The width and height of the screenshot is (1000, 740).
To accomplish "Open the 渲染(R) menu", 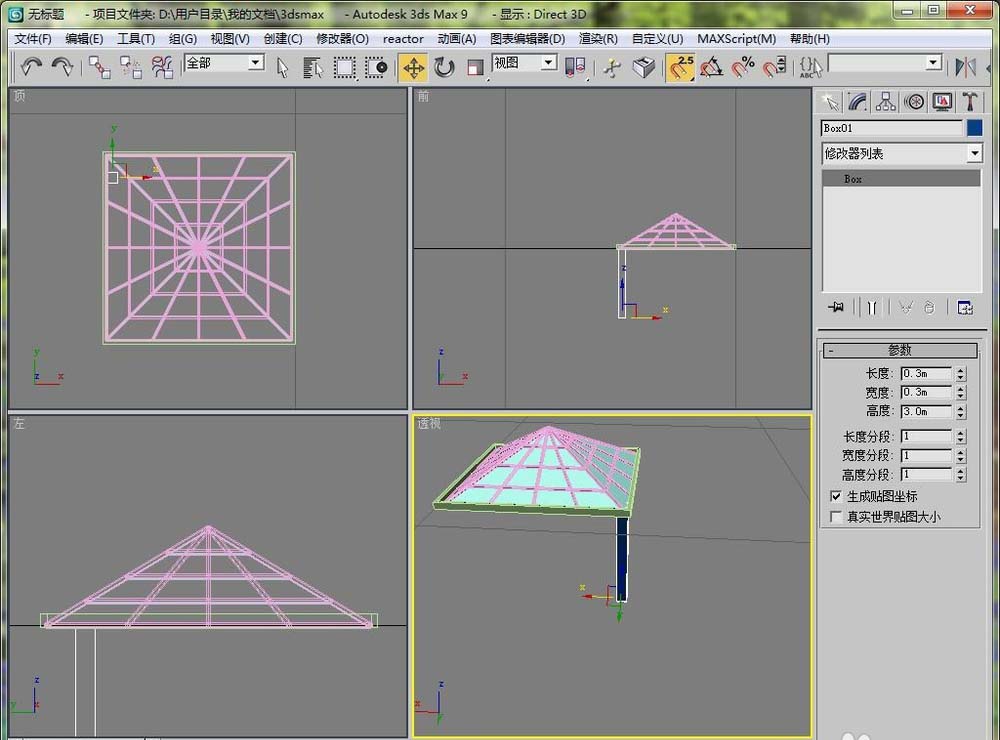I will 598,39.
